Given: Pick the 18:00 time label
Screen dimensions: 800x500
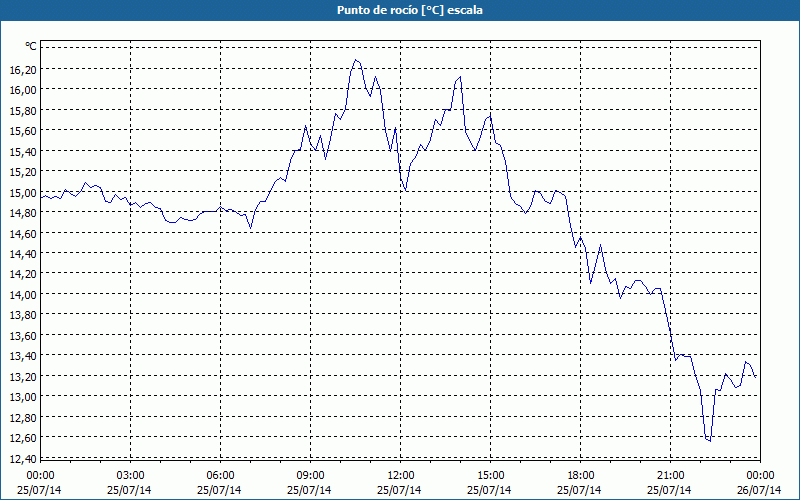Looking at the screenshot, I should tap(581, 476).
